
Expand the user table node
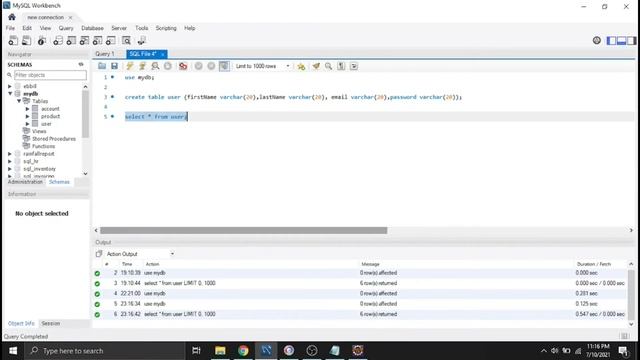point(27,124)
